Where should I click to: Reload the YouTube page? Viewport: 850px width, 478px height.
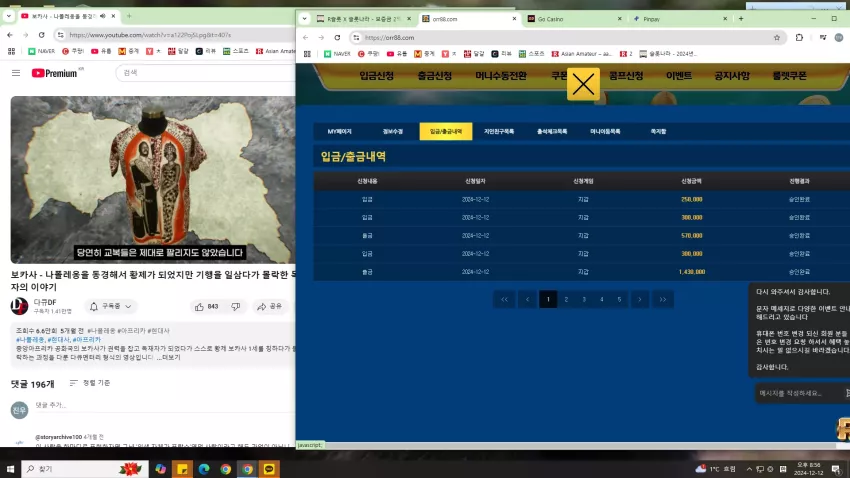41,35
